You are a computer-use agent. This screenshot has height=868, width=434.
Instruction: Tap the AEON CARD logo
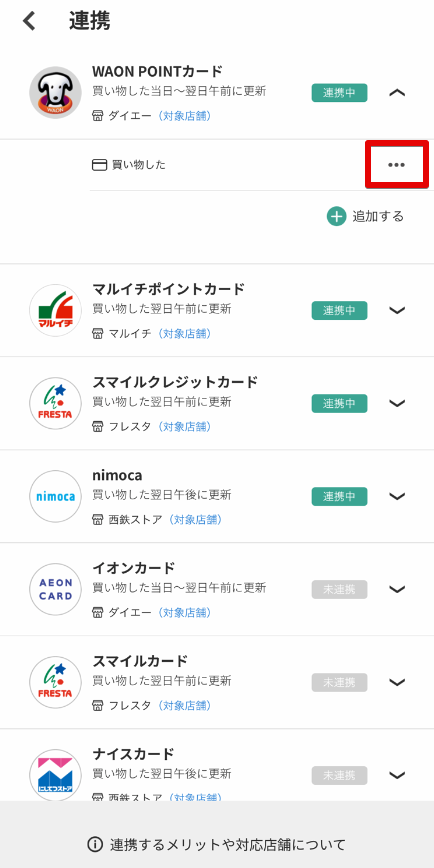point(55,589)
